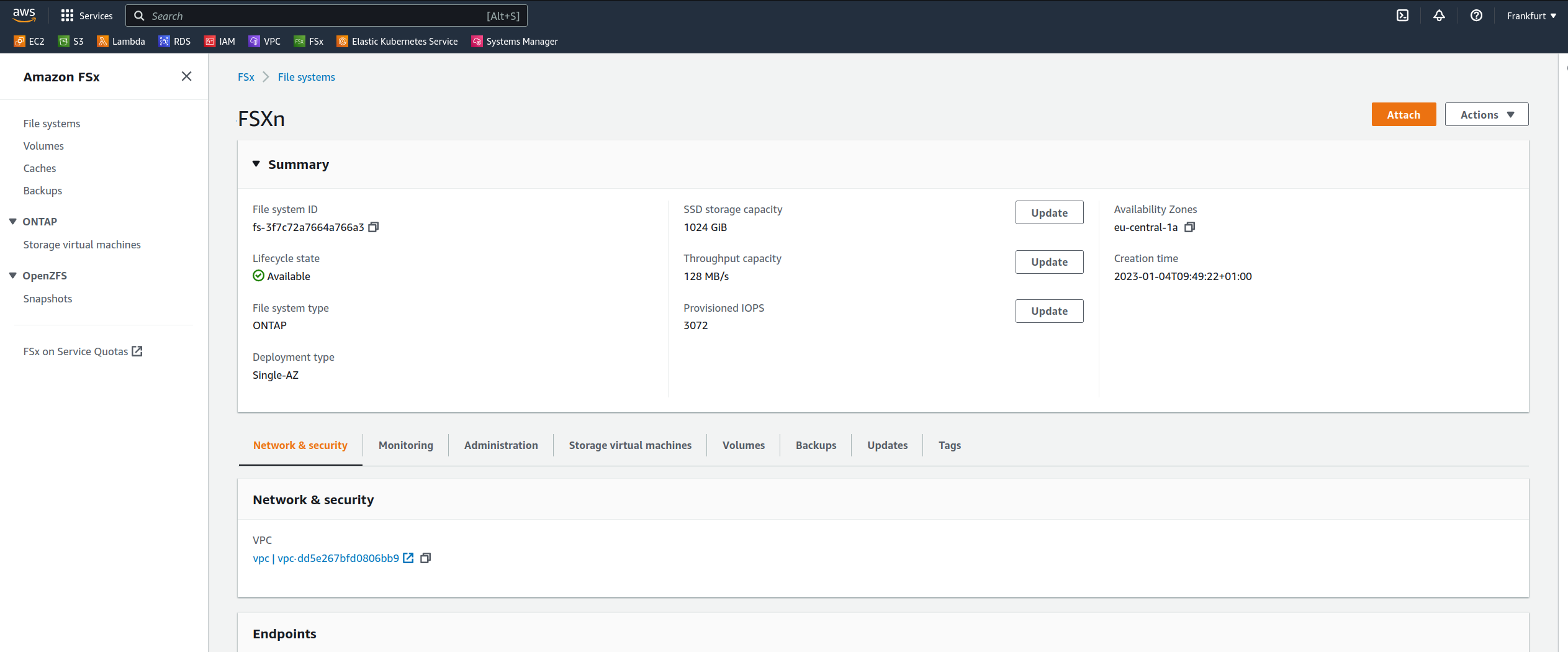The height and width of the screenshot is (652, 1568).
Task: Switch to Storage virtual machines tab
Action: tap(630, 445)
